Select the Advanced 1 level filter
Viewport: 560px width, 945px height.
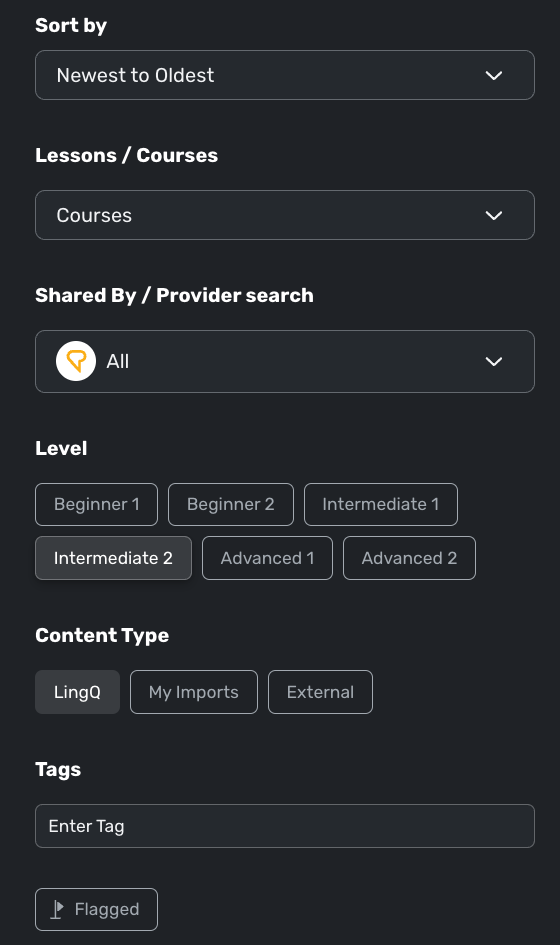click(267, 558)
